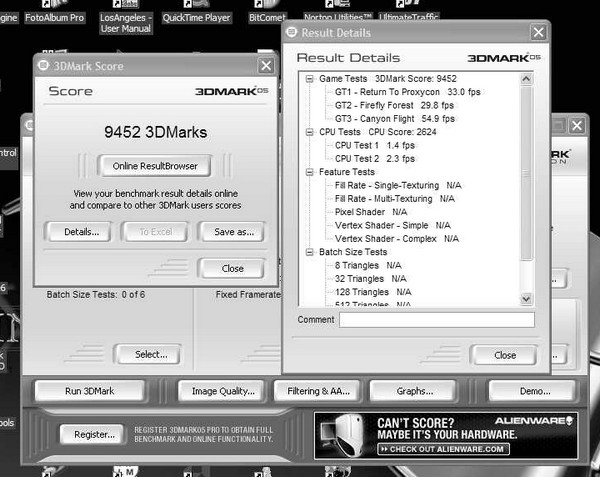Screen dimensions: 600x477
Task: Select GT1 - Return To Proxycon row
Action: (x=407, y=92)
